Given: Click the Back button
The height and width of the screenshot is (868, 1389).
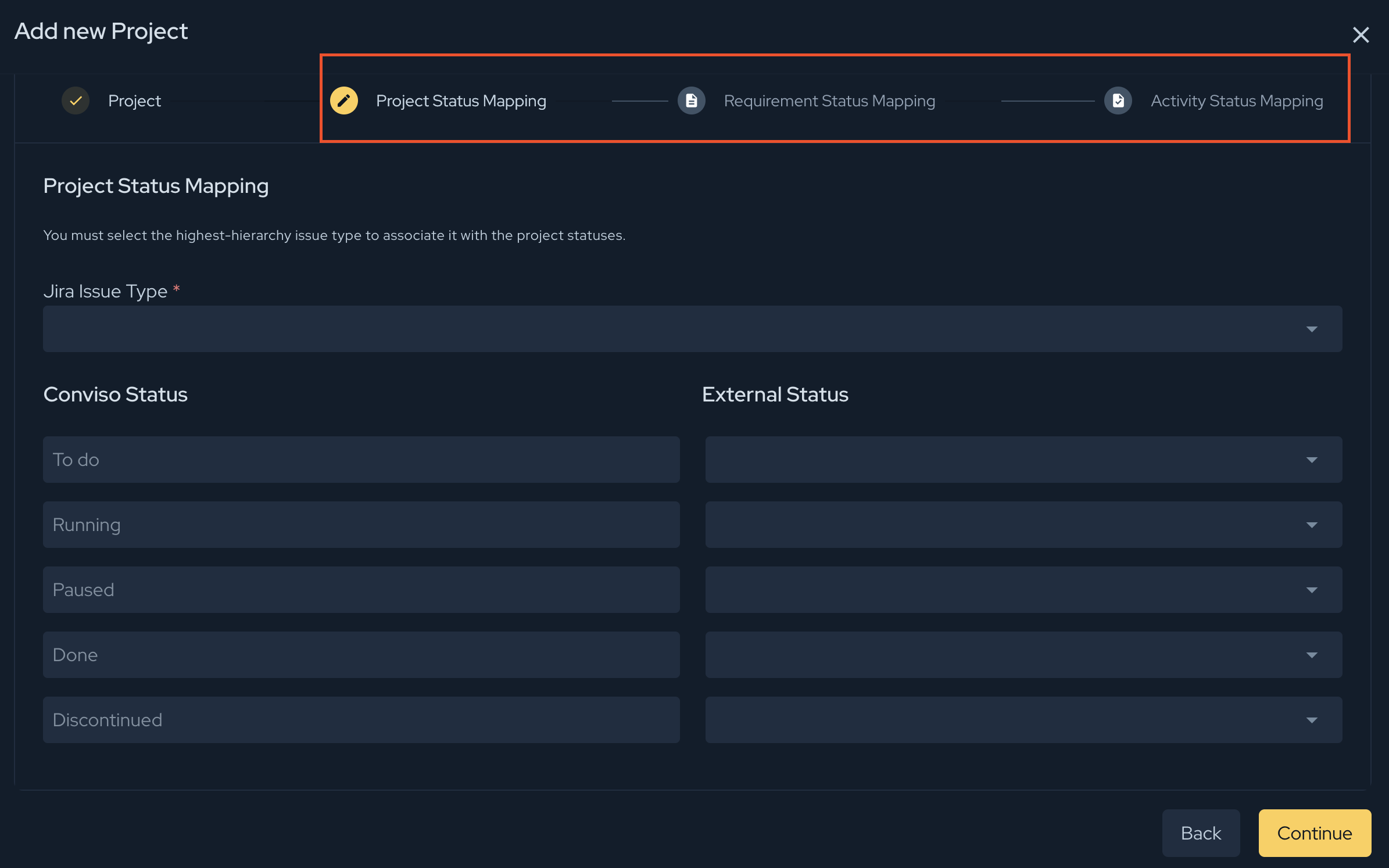Looking at the screenshot, I should pos(1201,833).
